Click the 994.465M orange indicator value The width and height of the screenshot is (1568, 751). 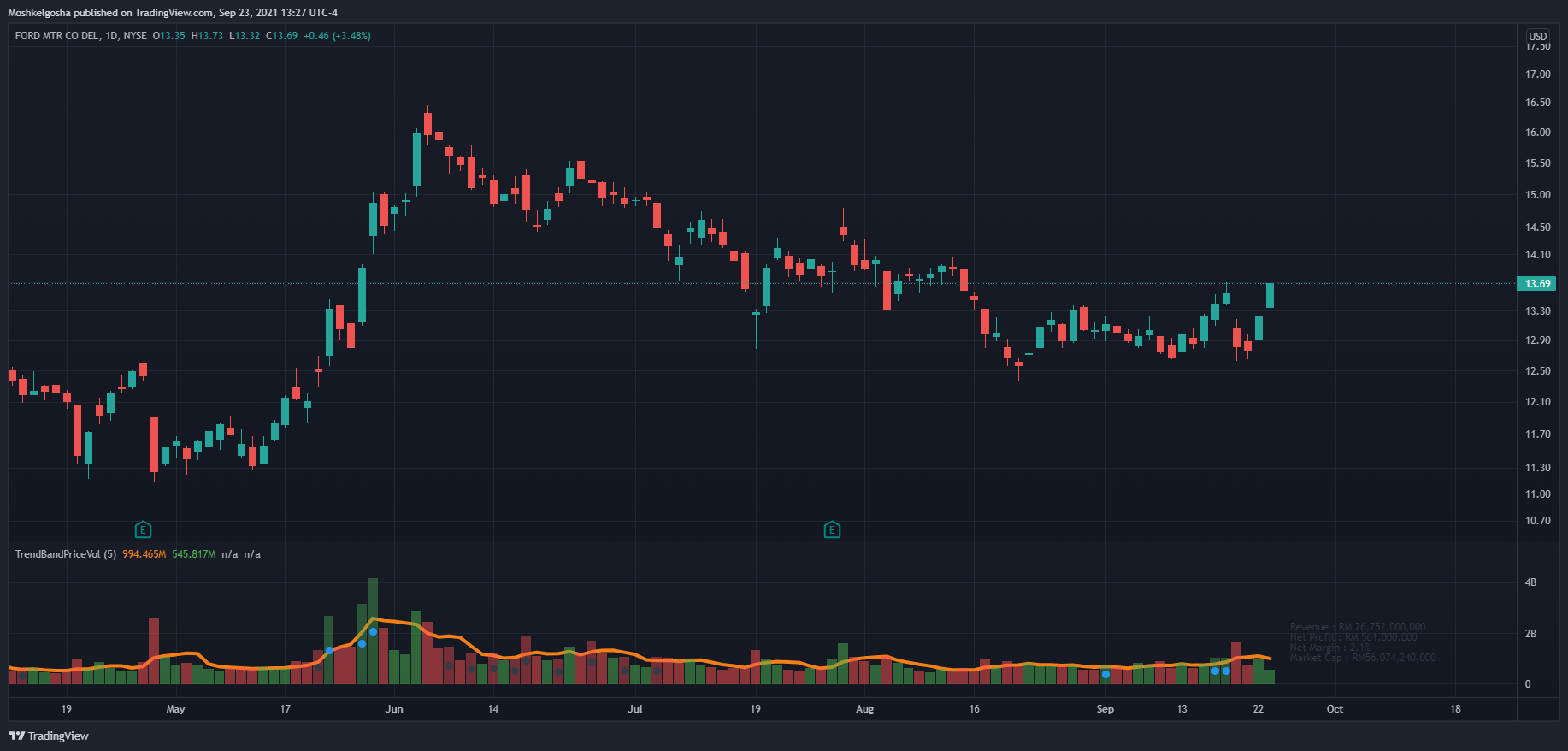(x=144, y=554)
